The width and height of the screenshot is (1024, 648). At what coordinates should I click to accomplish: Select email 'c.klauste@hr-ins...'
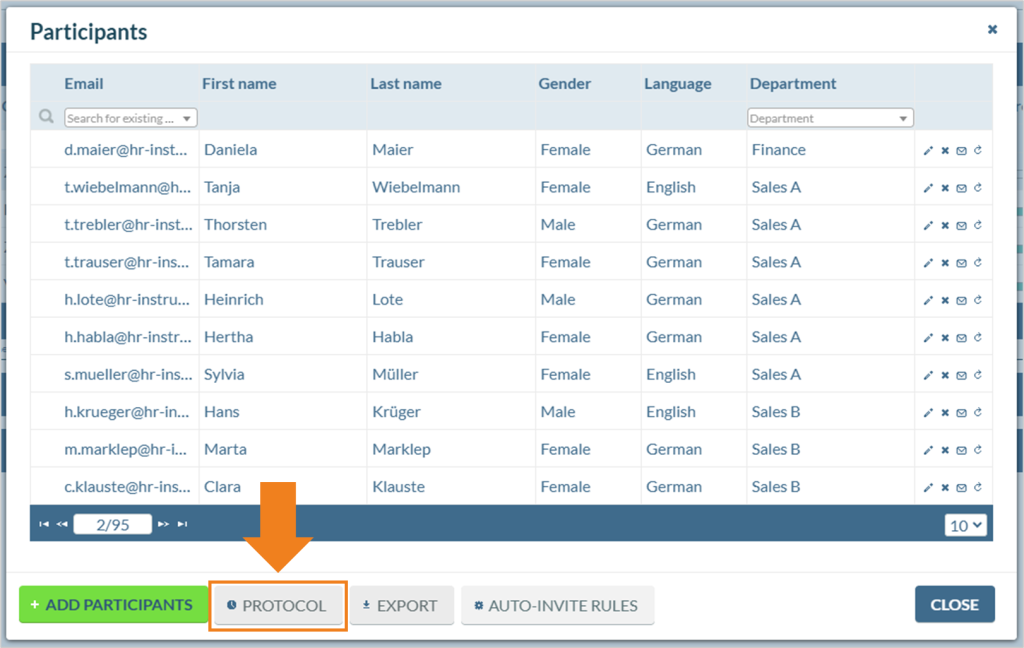coord(127,487)
